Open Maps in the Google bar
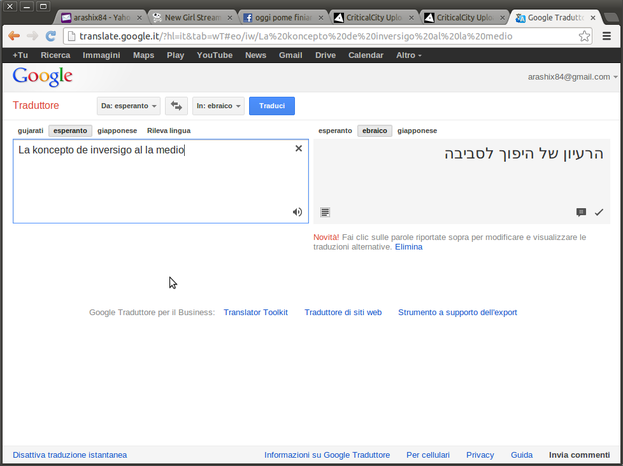The image size is (623, 466). coord(143,55)
